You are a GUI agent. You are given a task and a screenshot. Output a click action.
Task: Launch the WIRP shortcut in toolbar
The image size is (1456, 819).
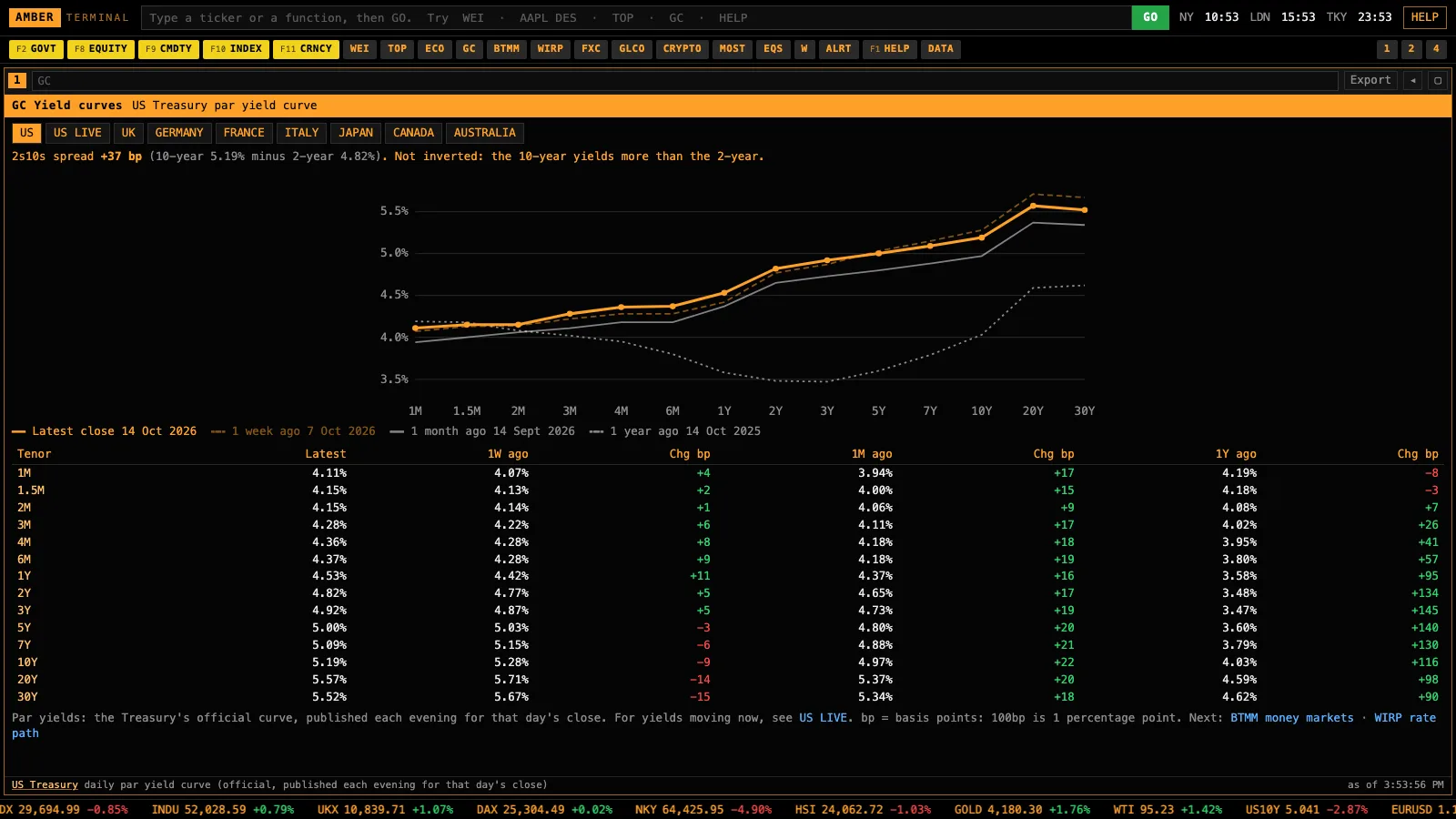(x=551, y=49)
